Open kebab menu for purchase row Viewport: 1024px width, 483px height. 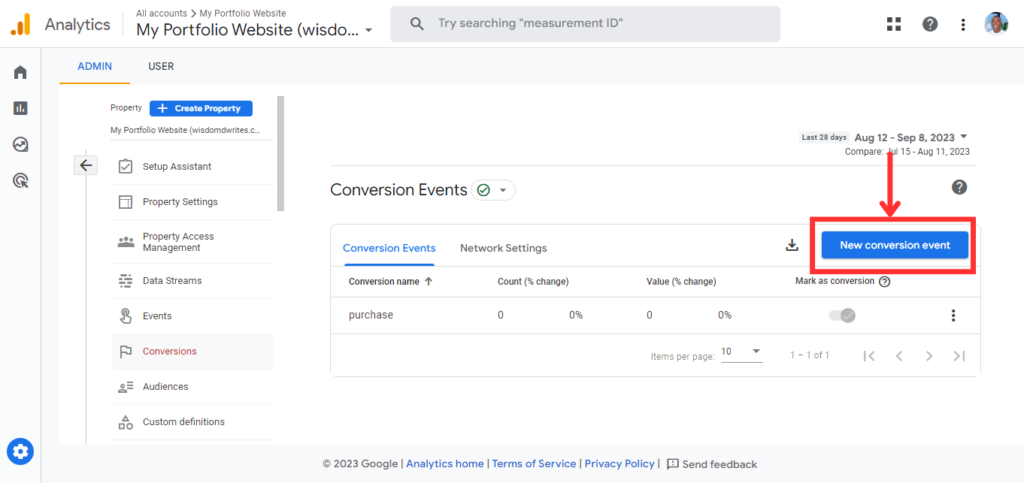click(x=953, y=316)
